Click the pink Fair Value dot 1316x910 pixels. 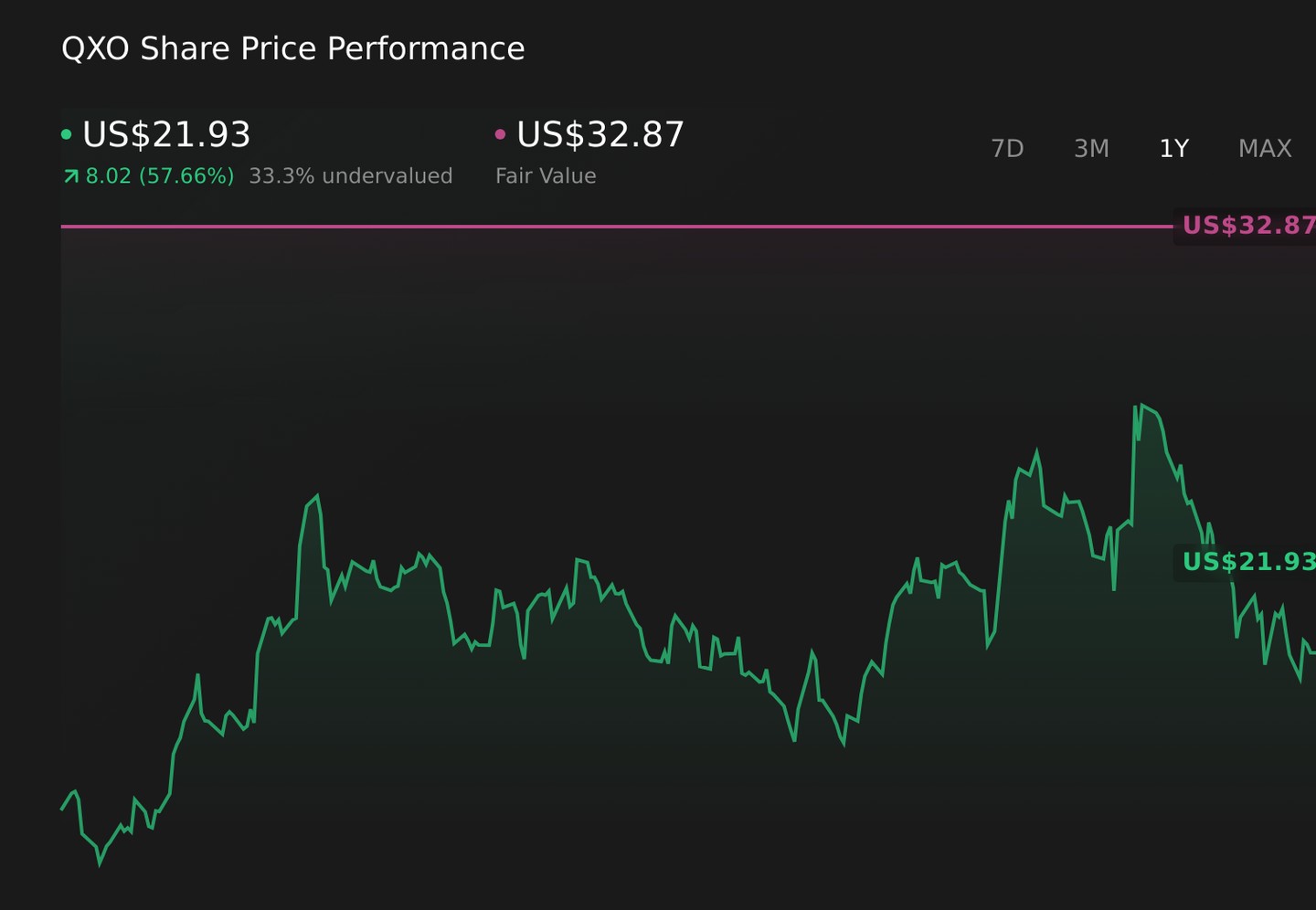pos(500,134)
